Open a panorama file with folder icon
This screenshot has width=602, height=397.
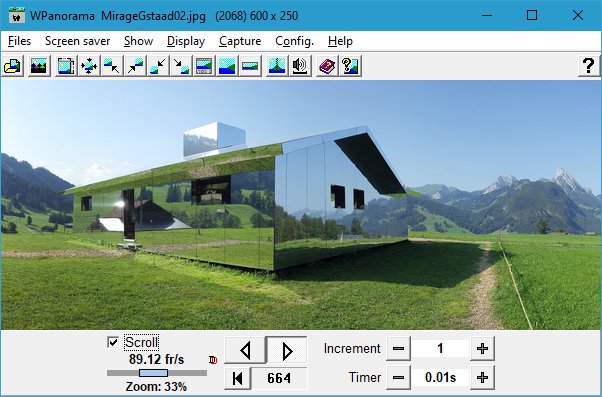tap(13, 66)
